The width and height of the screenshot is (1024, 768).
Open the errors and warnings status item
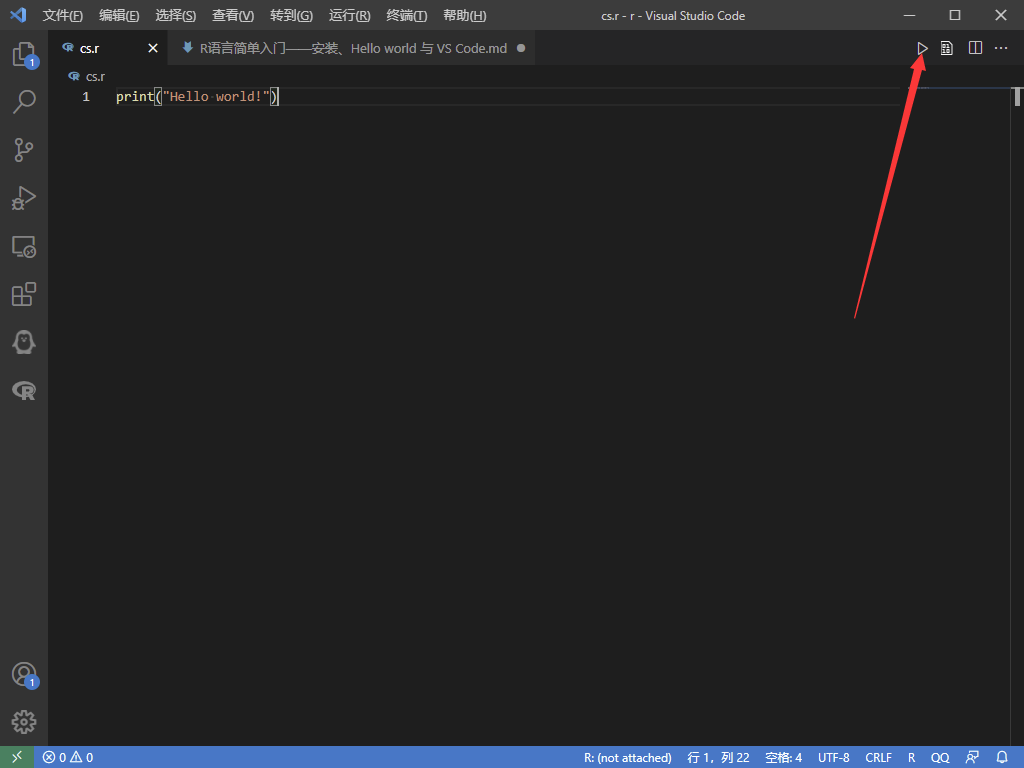[x=68, y=757]
